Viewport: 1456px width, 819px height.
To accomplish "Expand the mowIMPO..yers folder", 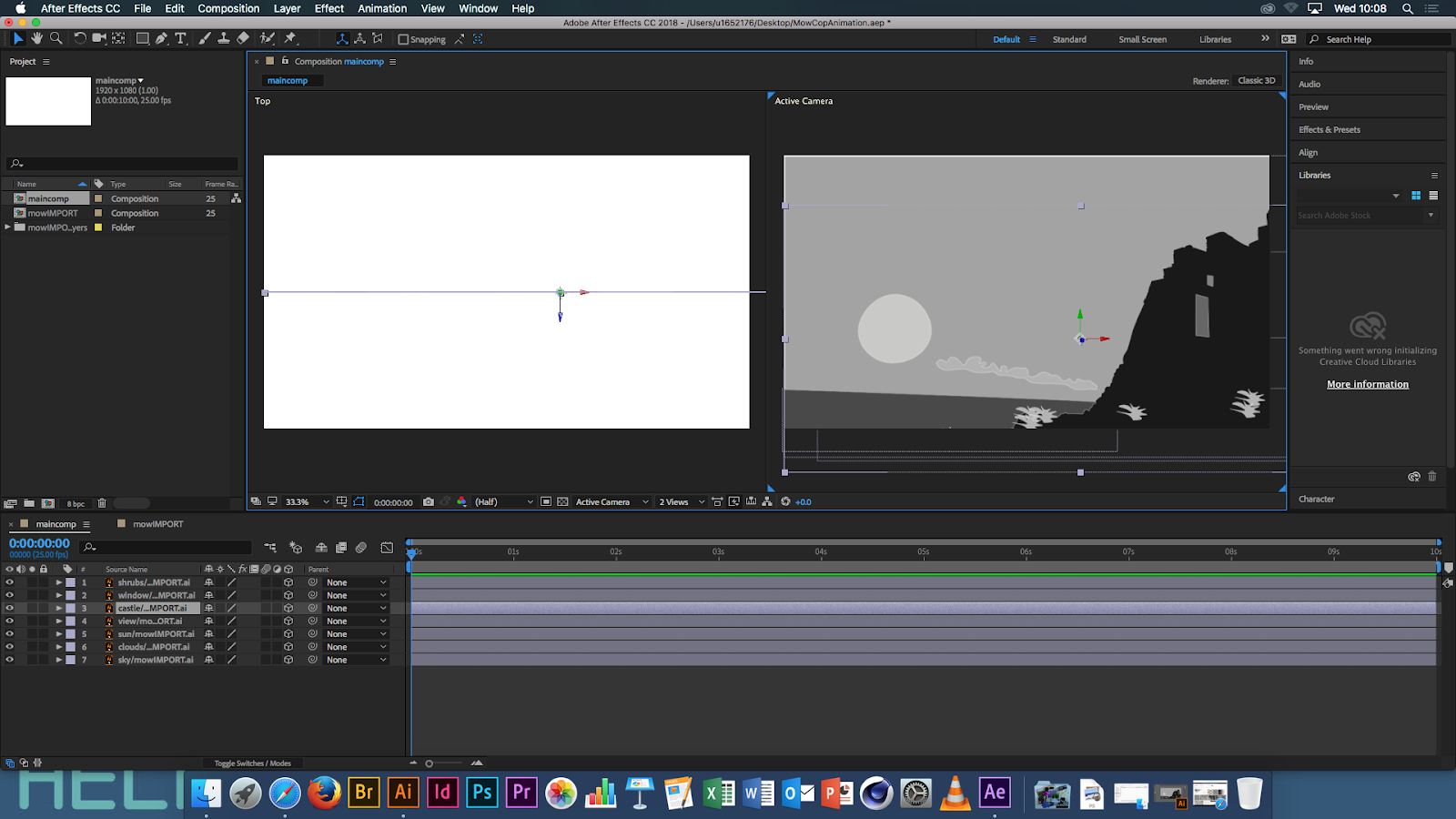I will (x=8, y=227).
